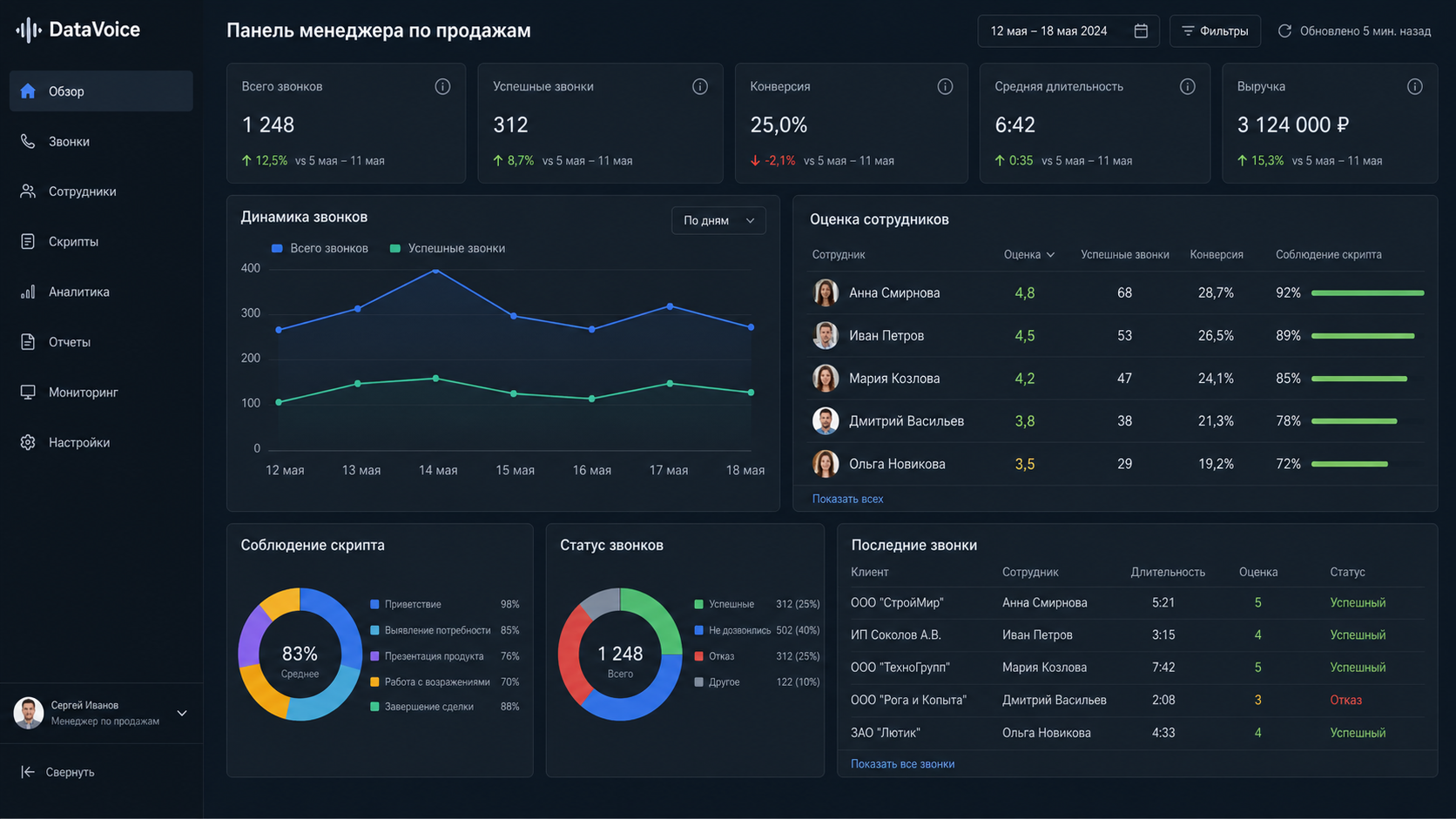Viewport: 1456px width, 819px height.
Task: Click info icon on Успешные звонки card
Action: (x=700, y=86)
